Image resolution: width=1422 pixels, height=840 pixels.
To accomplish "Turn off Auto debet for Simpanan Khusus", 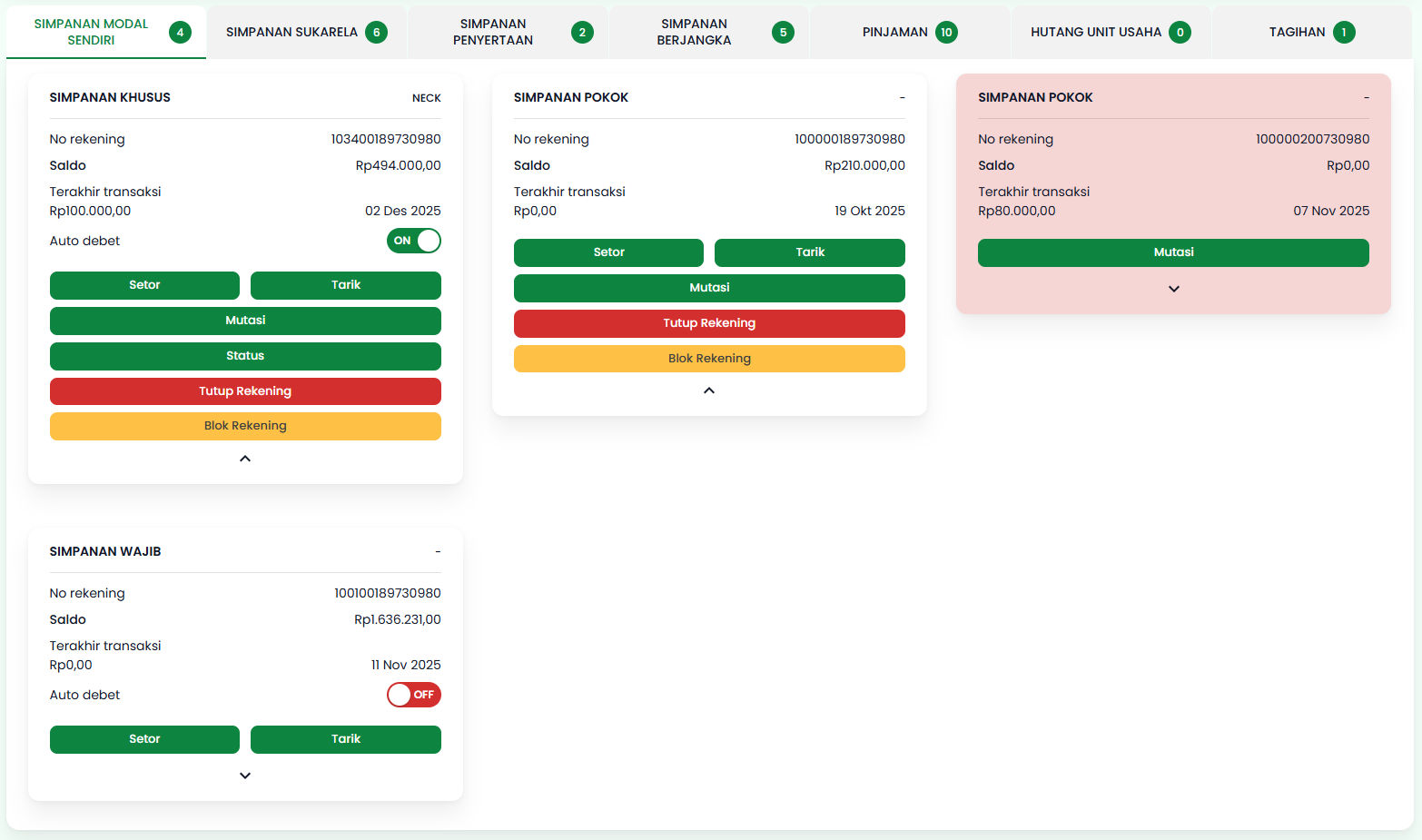I will pyautogui.click(x=414, y=241).
